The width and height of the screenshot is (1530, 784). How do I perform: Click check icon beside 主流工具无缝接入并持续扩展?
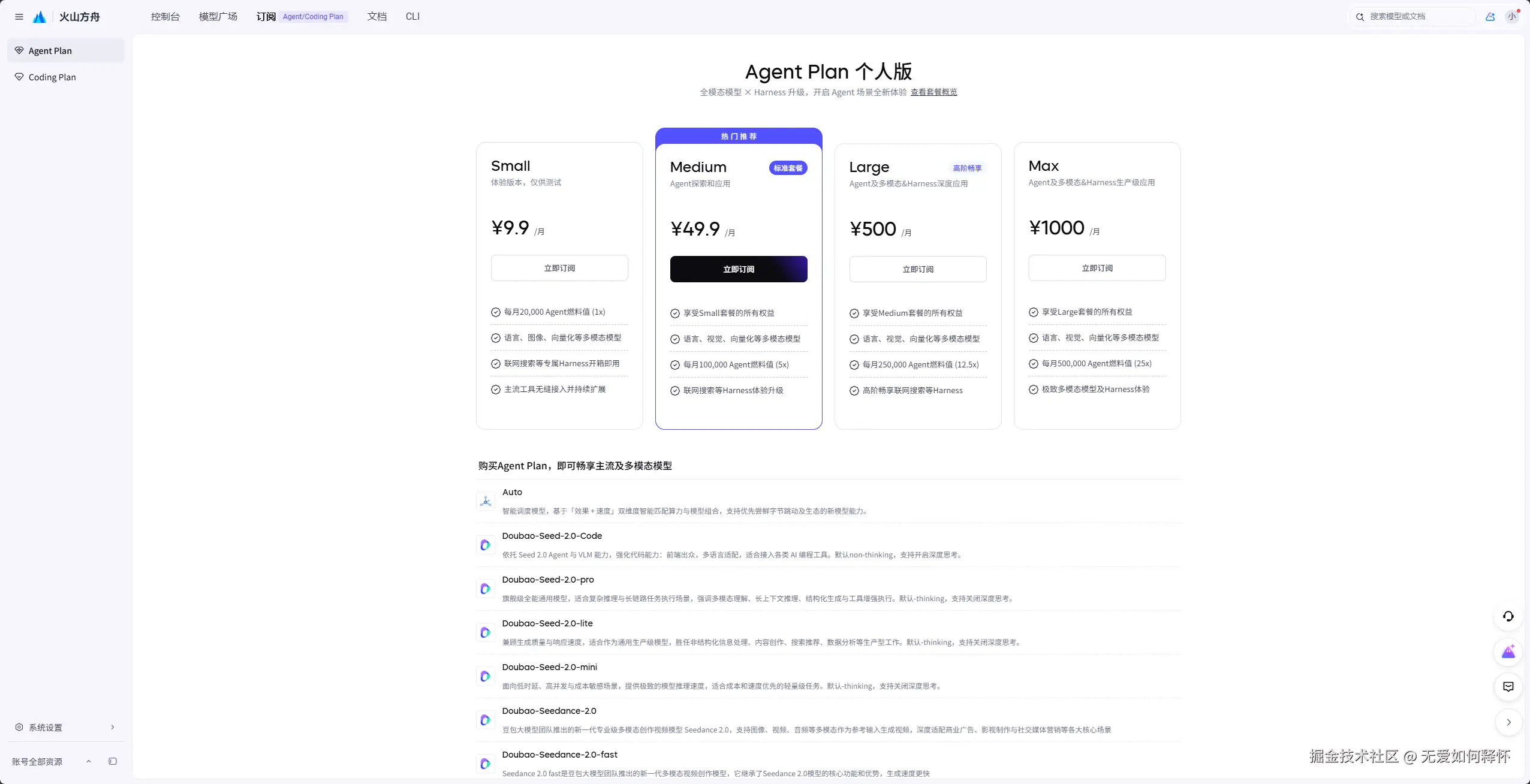[496, 390]
